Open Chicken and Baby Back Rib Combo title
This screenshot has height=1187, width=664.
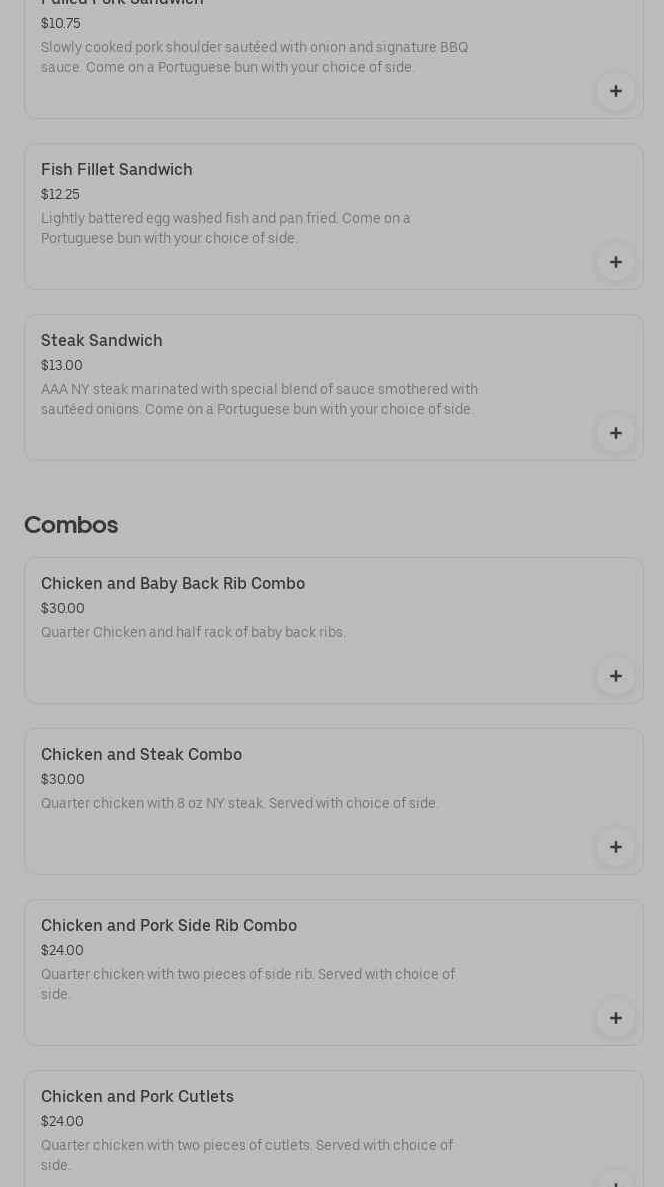pyautogui.click(x=173, y=584)
